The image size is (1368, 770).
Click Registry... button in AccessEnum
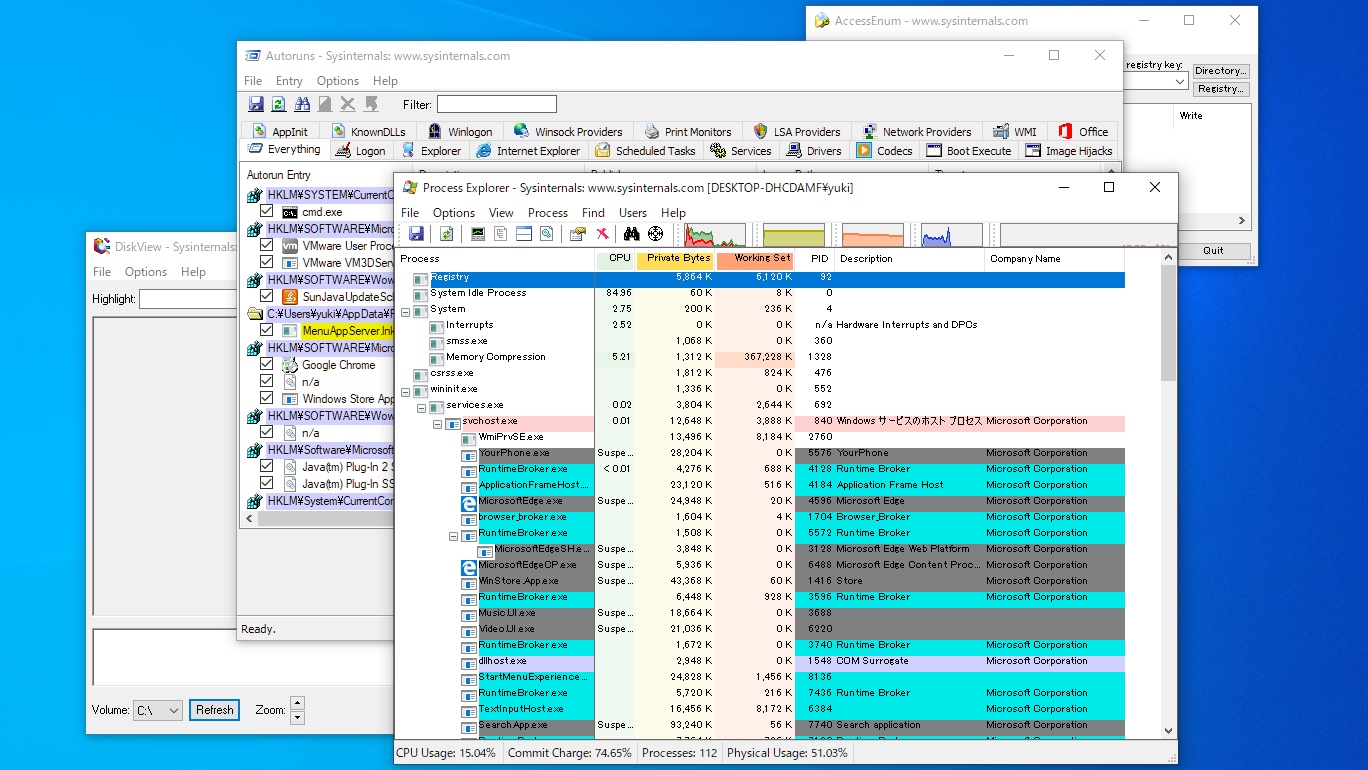pos(1220,89)
